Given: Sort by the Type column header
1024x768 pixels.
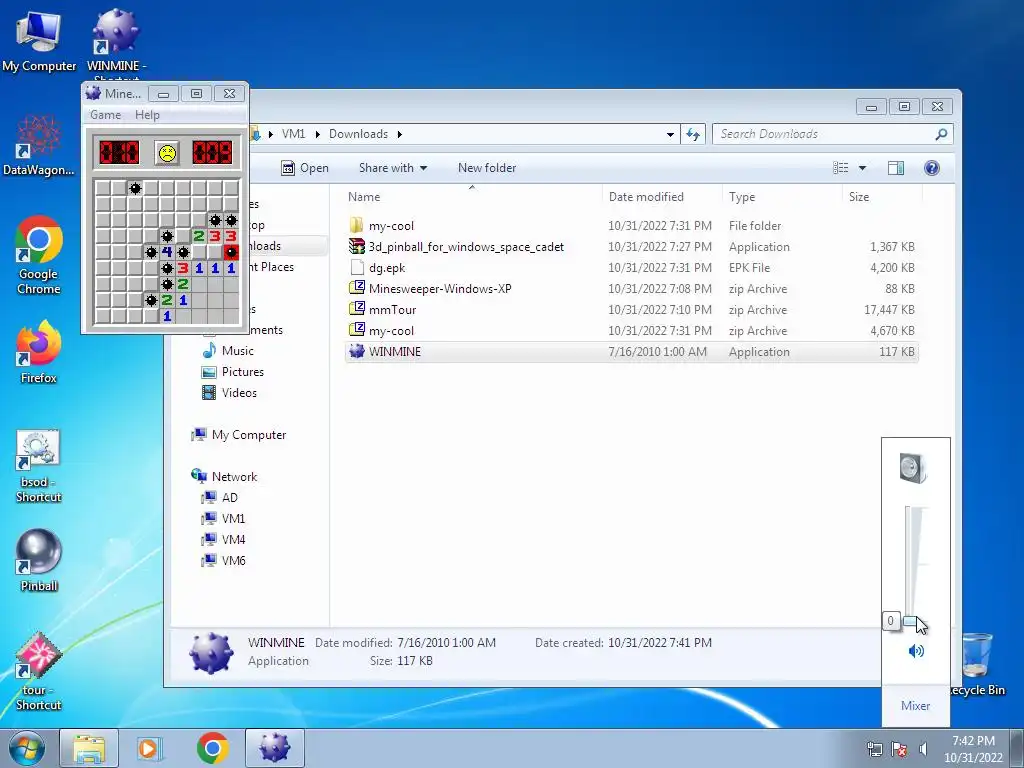Looking at the screenshot, I should point(782,197).
